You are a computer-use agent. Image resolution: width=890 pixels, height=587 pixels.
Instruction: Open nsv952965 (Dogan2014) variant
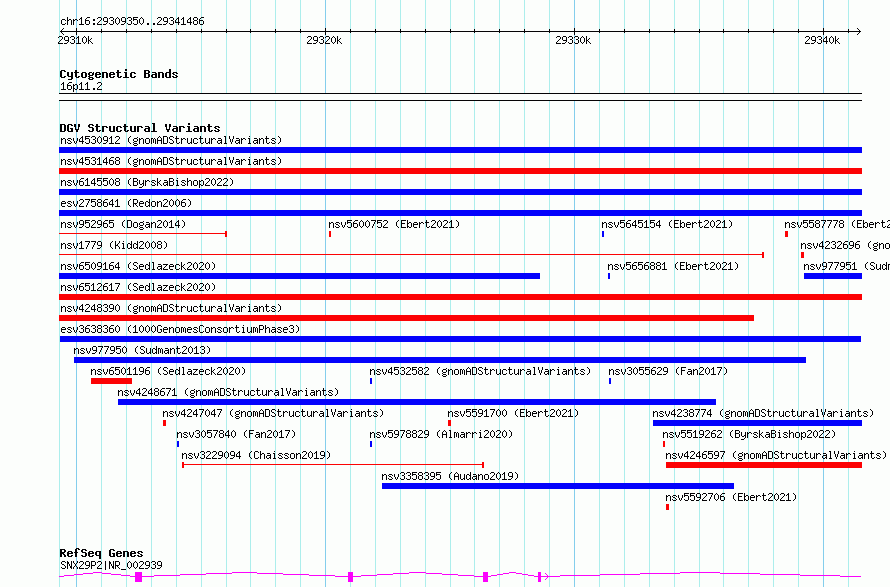point(123,224)
